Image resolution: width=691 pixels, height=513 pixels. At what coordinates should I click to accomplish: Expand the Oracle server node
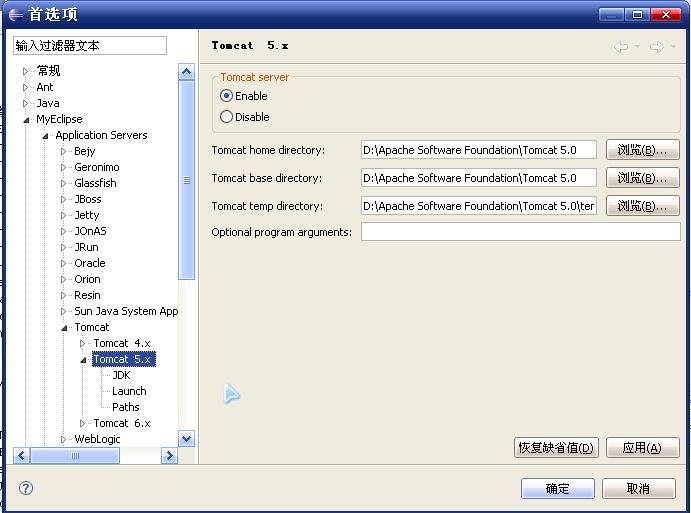(x=63, y=264)
